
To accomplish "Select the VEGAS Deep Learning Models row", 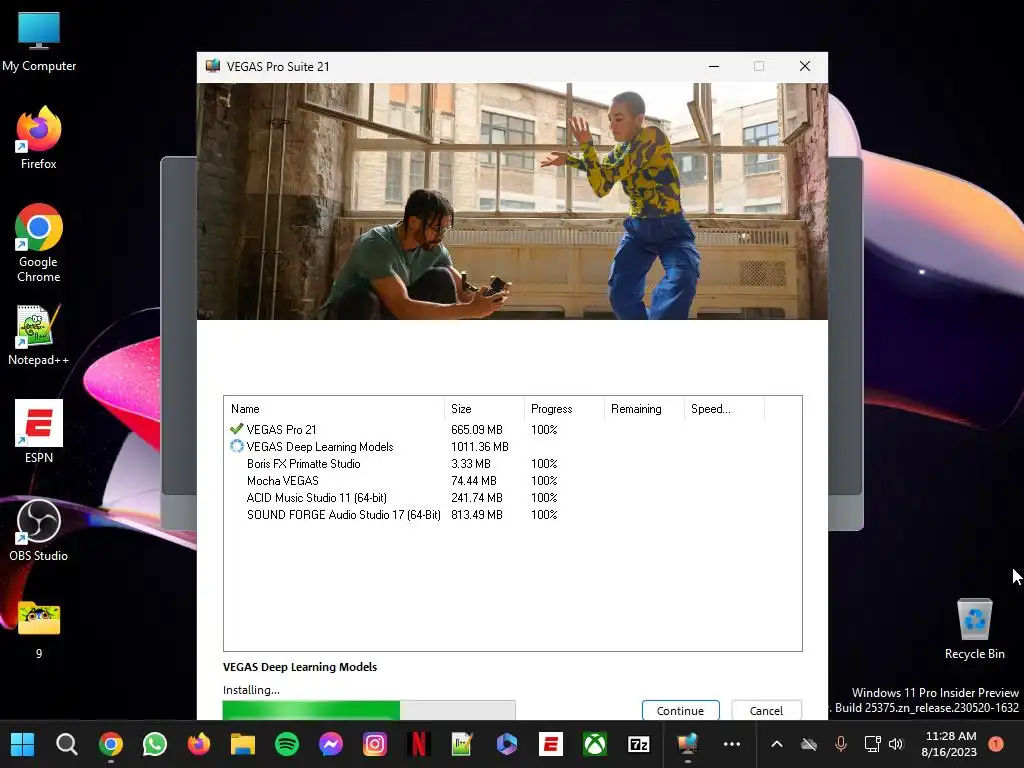I will point(513,447).
